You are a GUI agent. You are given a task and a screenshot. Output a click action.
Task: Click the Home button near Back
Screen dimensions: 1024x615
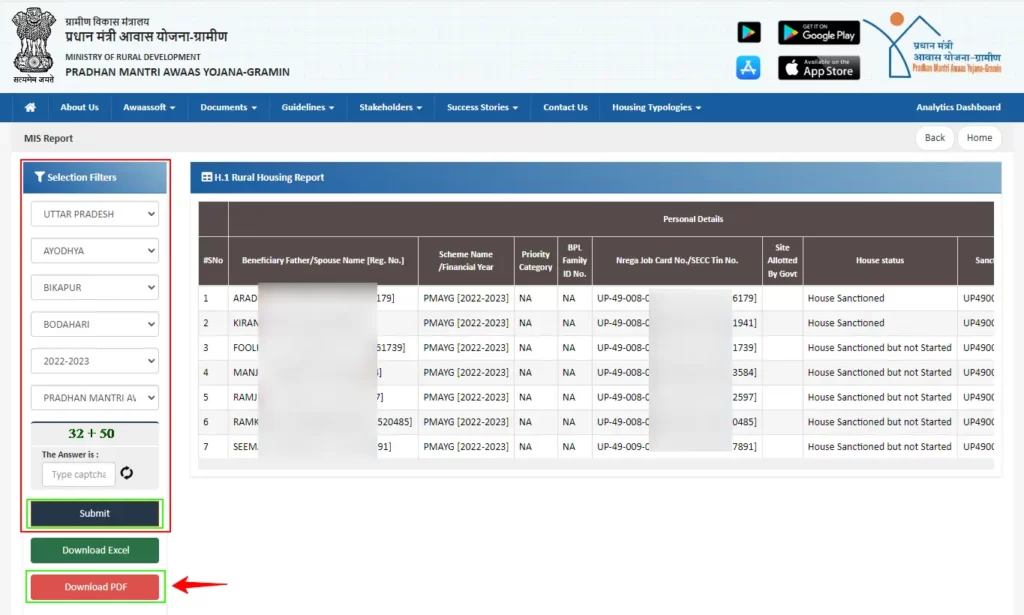click(979, 138)
